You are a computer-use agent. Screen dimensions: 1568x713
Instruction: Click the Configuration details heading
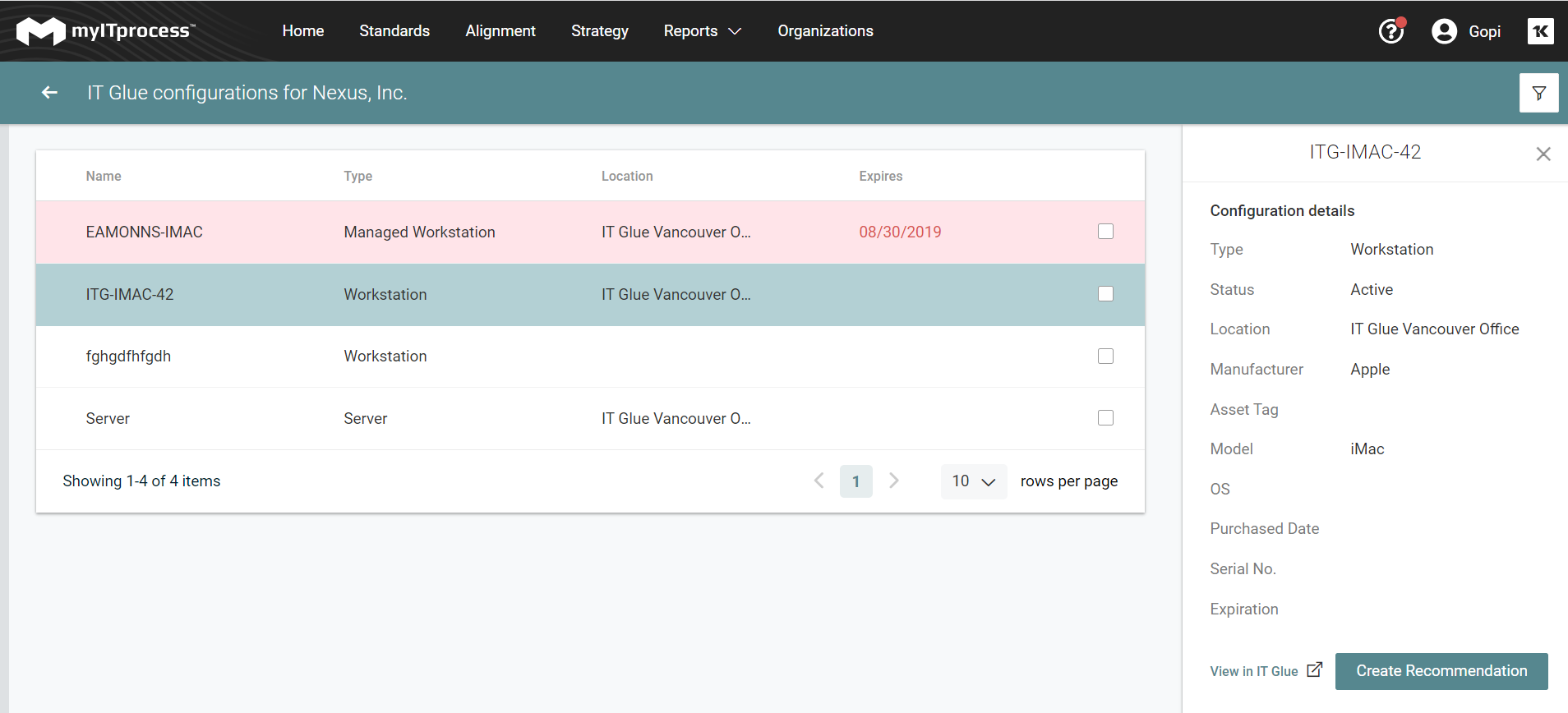tap(1282, 211)
